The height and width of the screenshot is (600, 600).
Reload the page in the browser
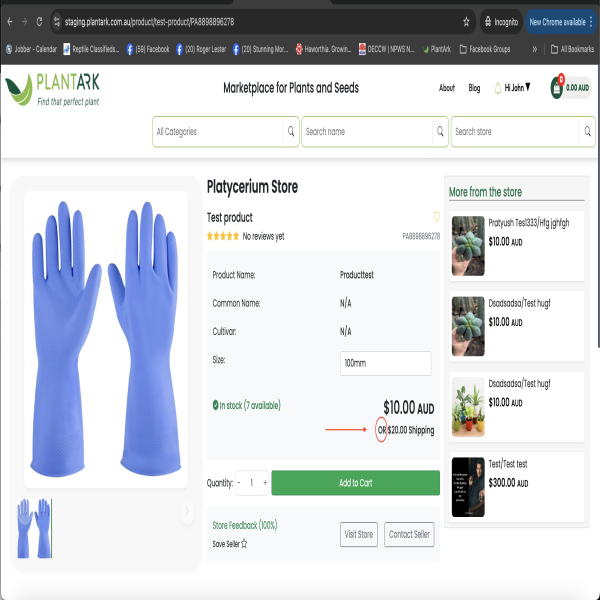[x=39, y=21]
